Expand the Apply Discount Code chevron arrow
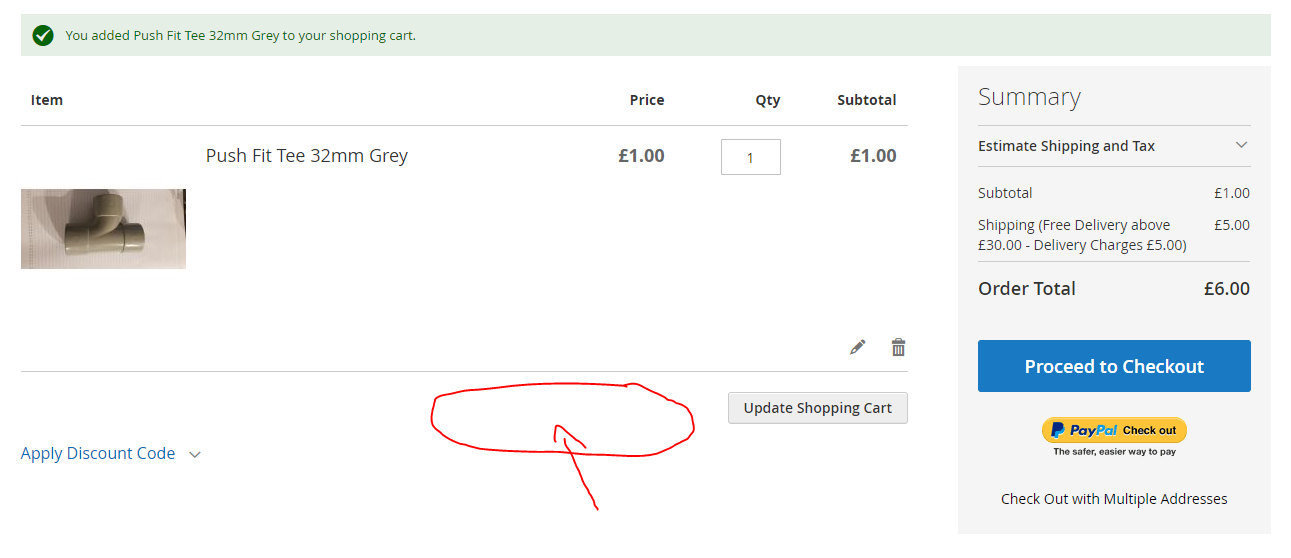 tap(195, 454)
